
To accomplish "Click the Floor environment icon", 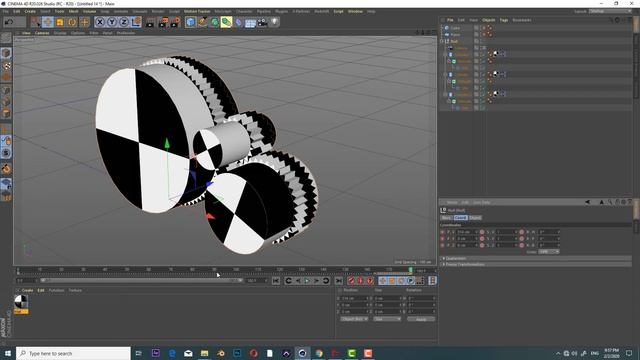I will click(x=250, y=22).
